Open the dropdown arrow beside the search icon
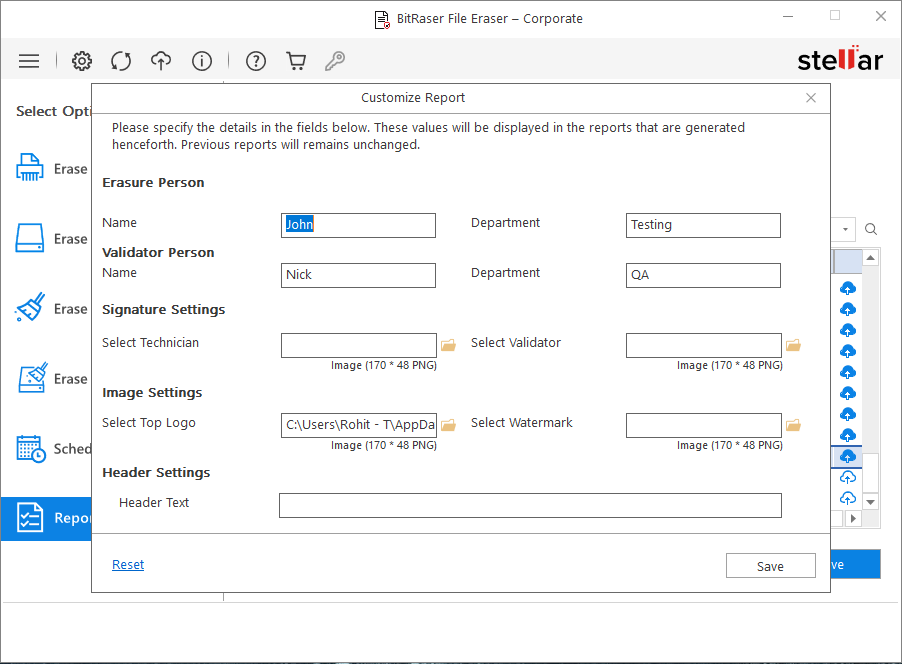Screen dimensions: 902x664 (x=845, y=230)
